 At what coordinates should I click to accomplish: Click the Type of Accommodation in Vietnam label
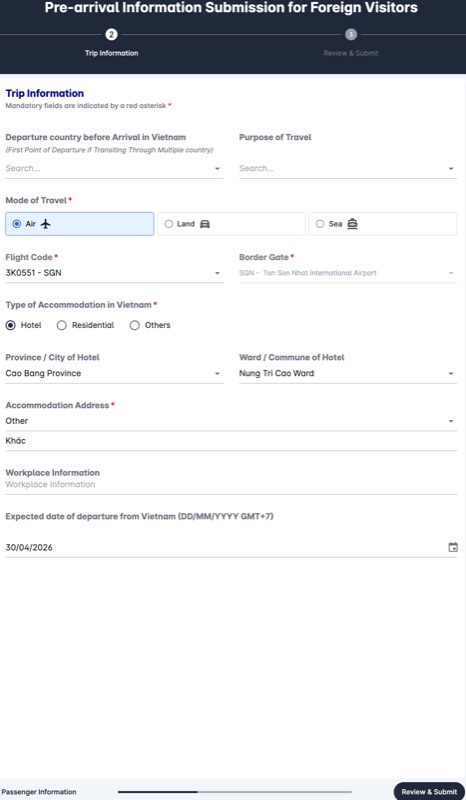pos(81,305)
